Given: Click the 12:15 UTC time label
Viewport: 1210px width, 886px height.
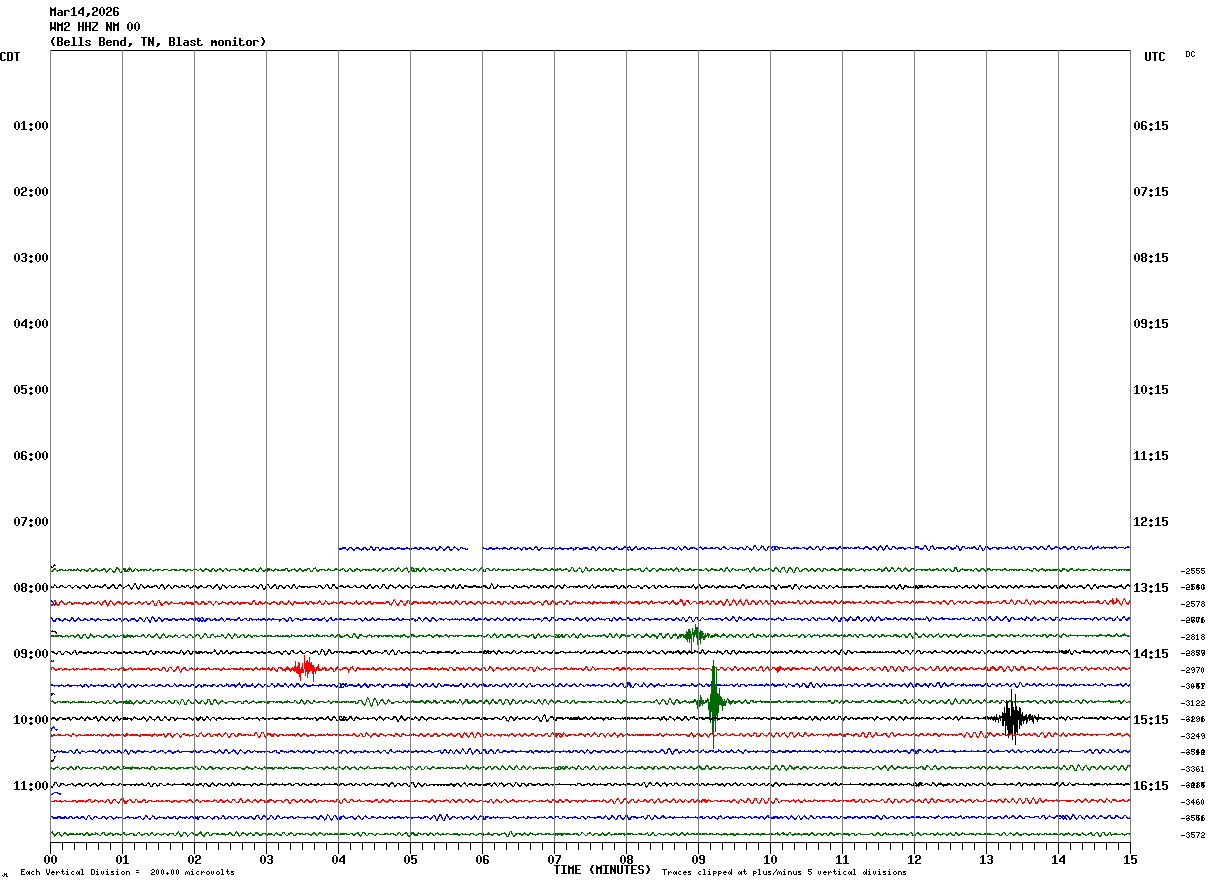Looking at the screenshot, I should point(1151,522).
